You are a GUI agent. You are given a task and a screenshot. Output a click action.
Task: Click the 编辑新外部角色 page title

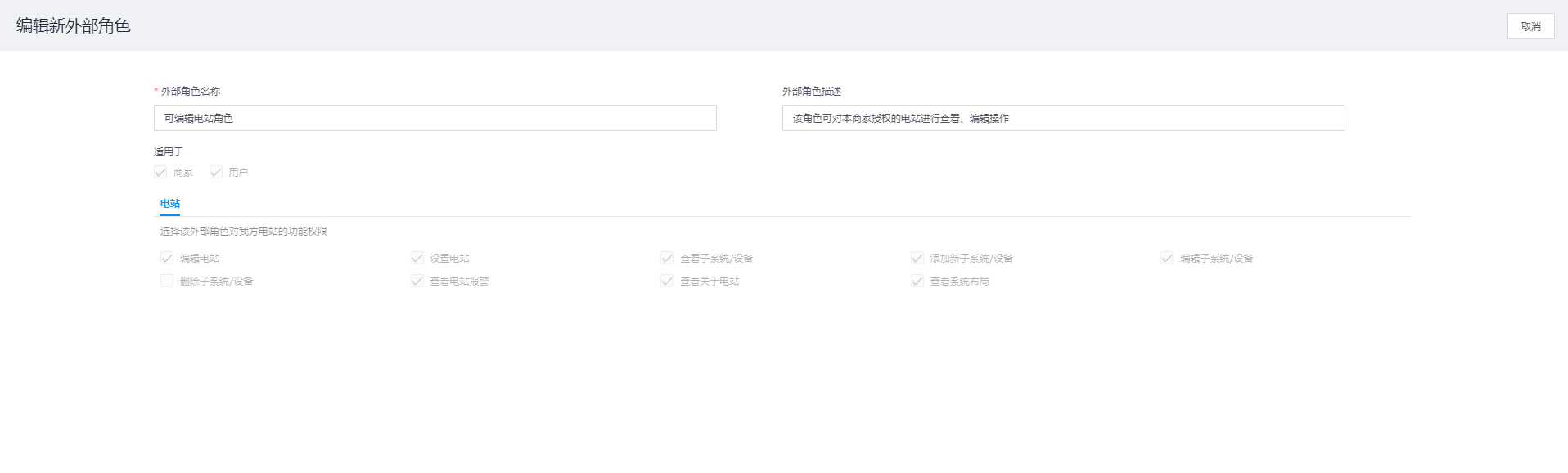click(74, 26)
